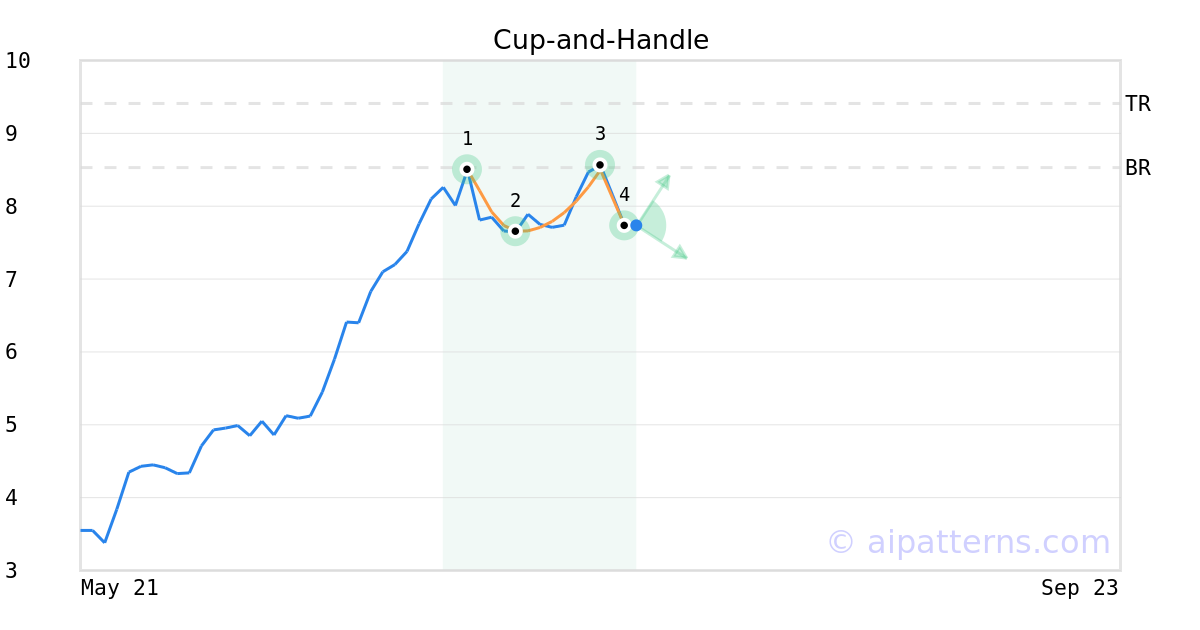Click the BR resistance line label
The image size is (1200, 630).
click(1138, 168)
